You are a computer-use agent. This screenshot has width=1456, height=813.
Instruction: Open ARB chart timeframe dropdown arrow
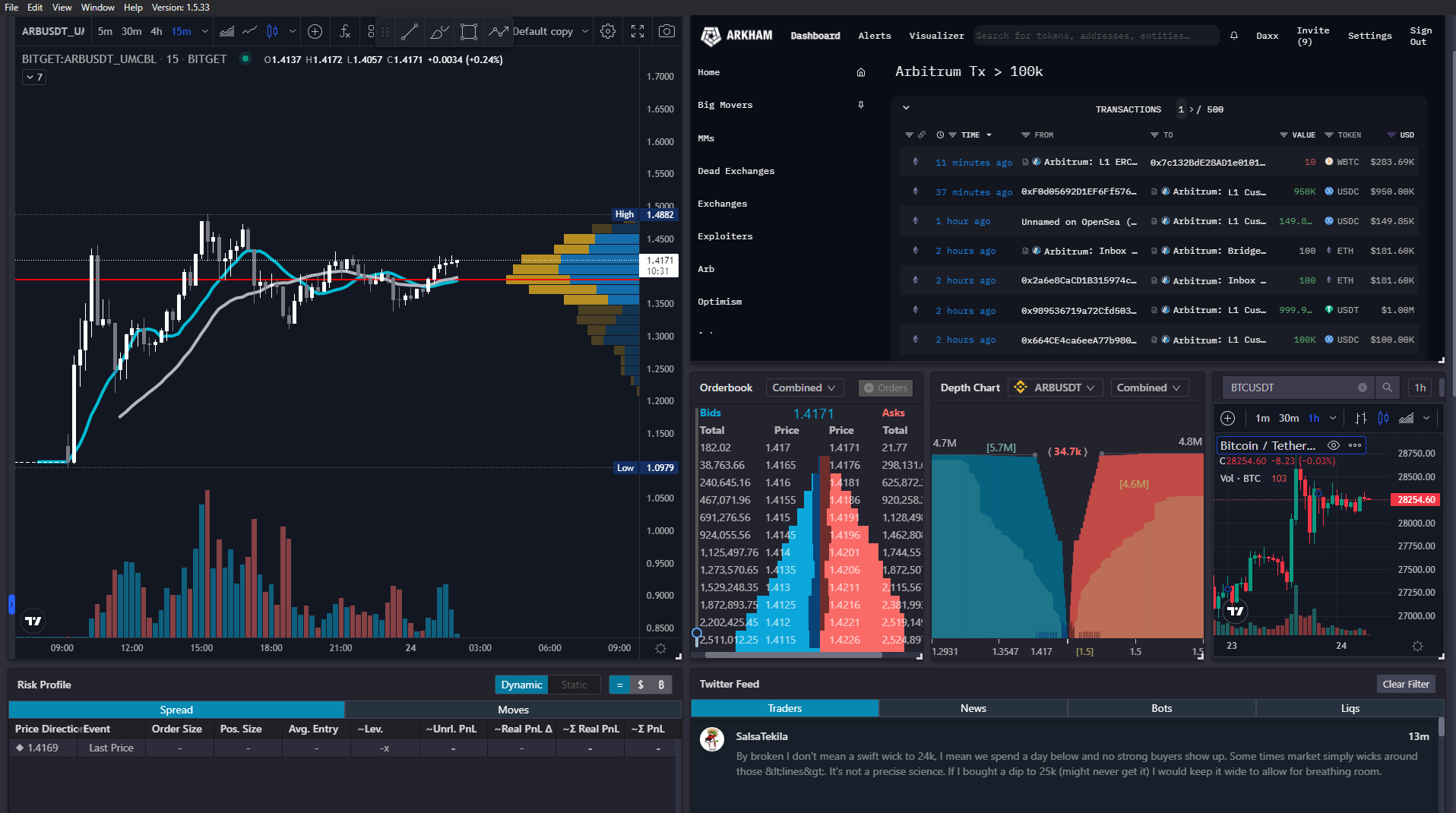205,31
